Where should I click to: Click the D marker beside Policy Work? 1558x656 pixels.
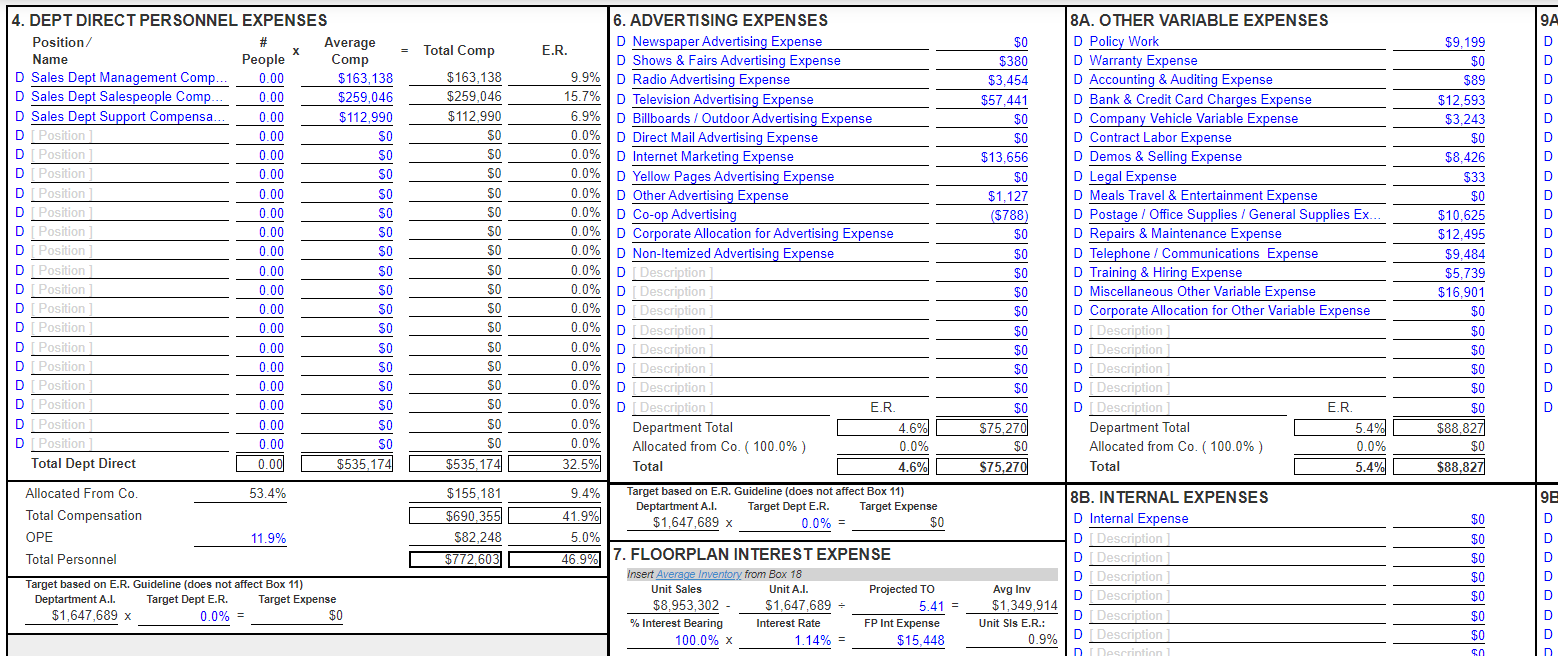click(1079, 41)
